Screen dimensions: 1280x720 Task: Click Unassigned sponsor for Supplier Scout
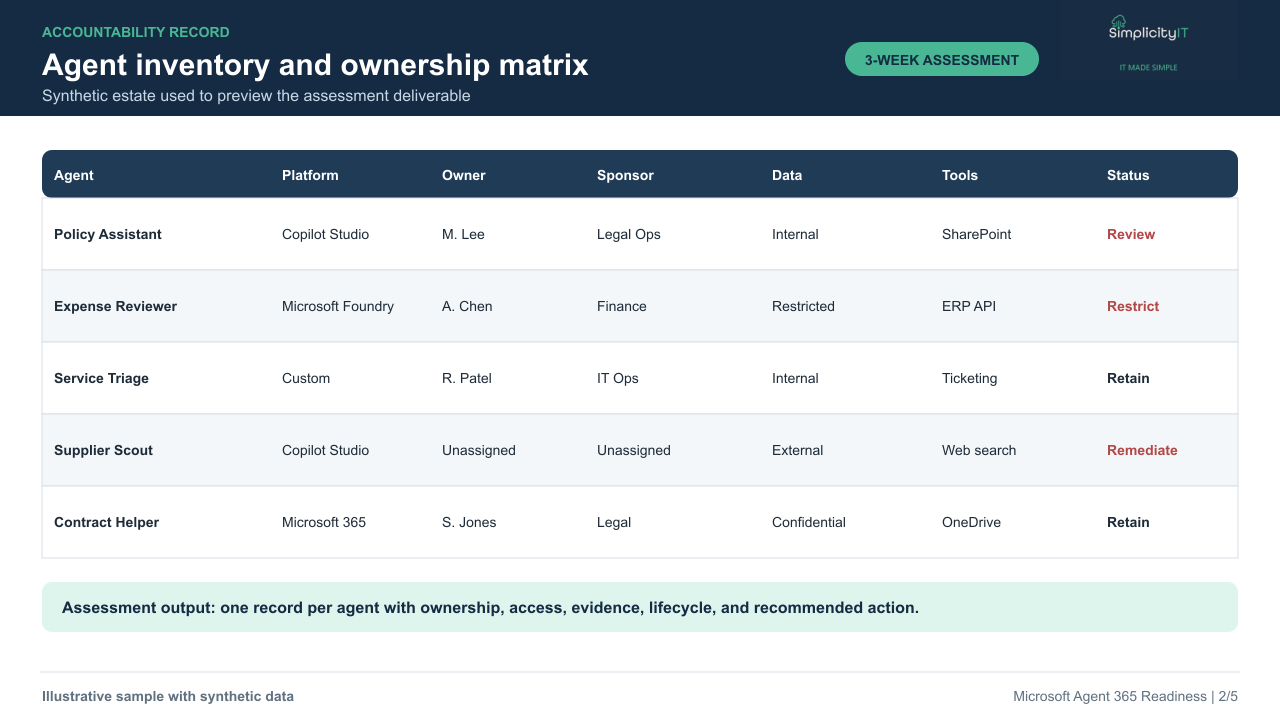pyautogui.click(x=634, y=450)
